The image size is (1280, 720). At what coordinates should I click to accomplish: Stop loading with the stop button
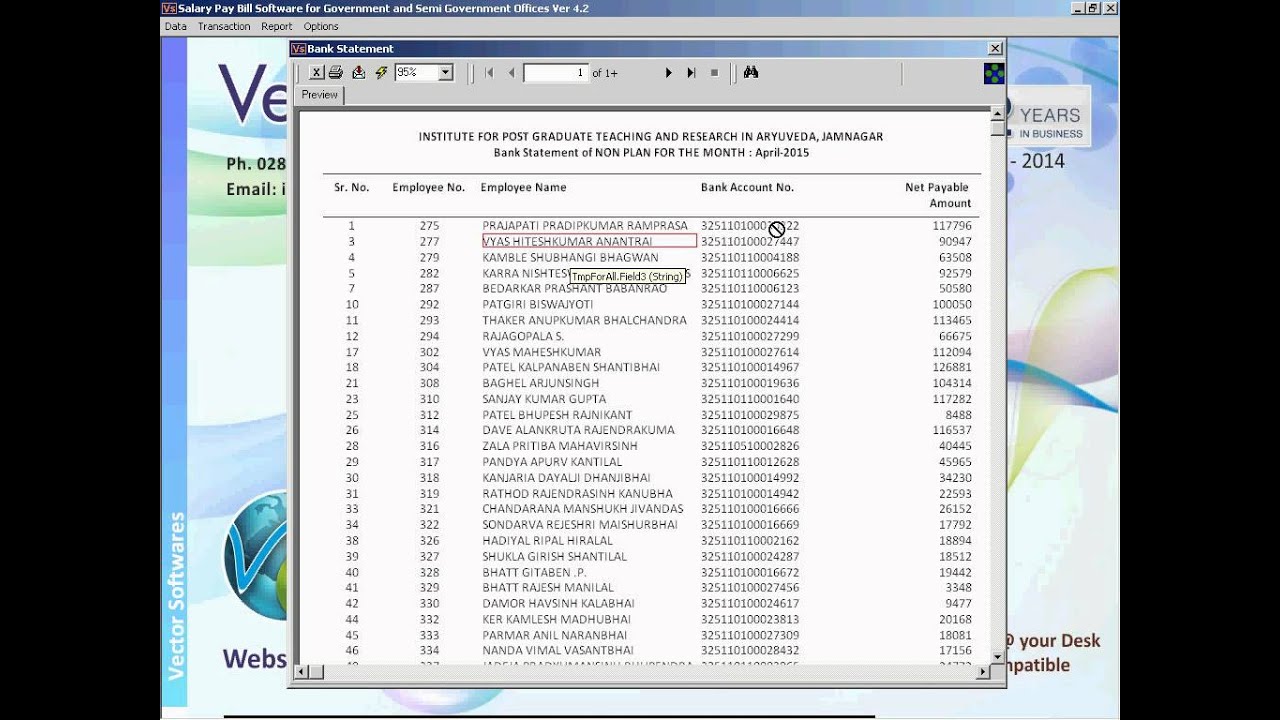[x=714, y=72]
